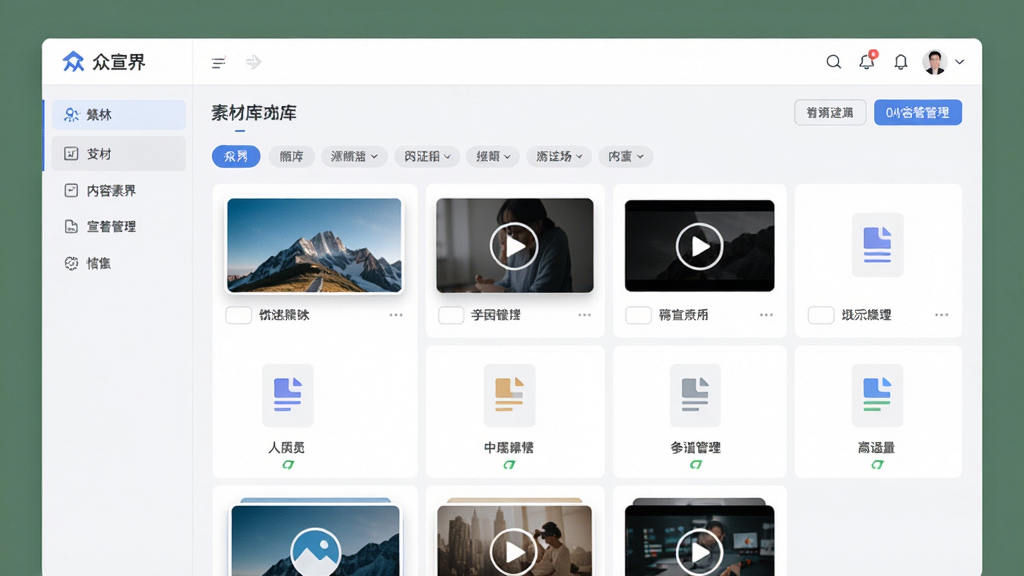Image resolution: width=1024 pixels, height=576 pixels.
Task: Open the second chevron dropdown chip in the filter row
Action: (x=427, y=157)
